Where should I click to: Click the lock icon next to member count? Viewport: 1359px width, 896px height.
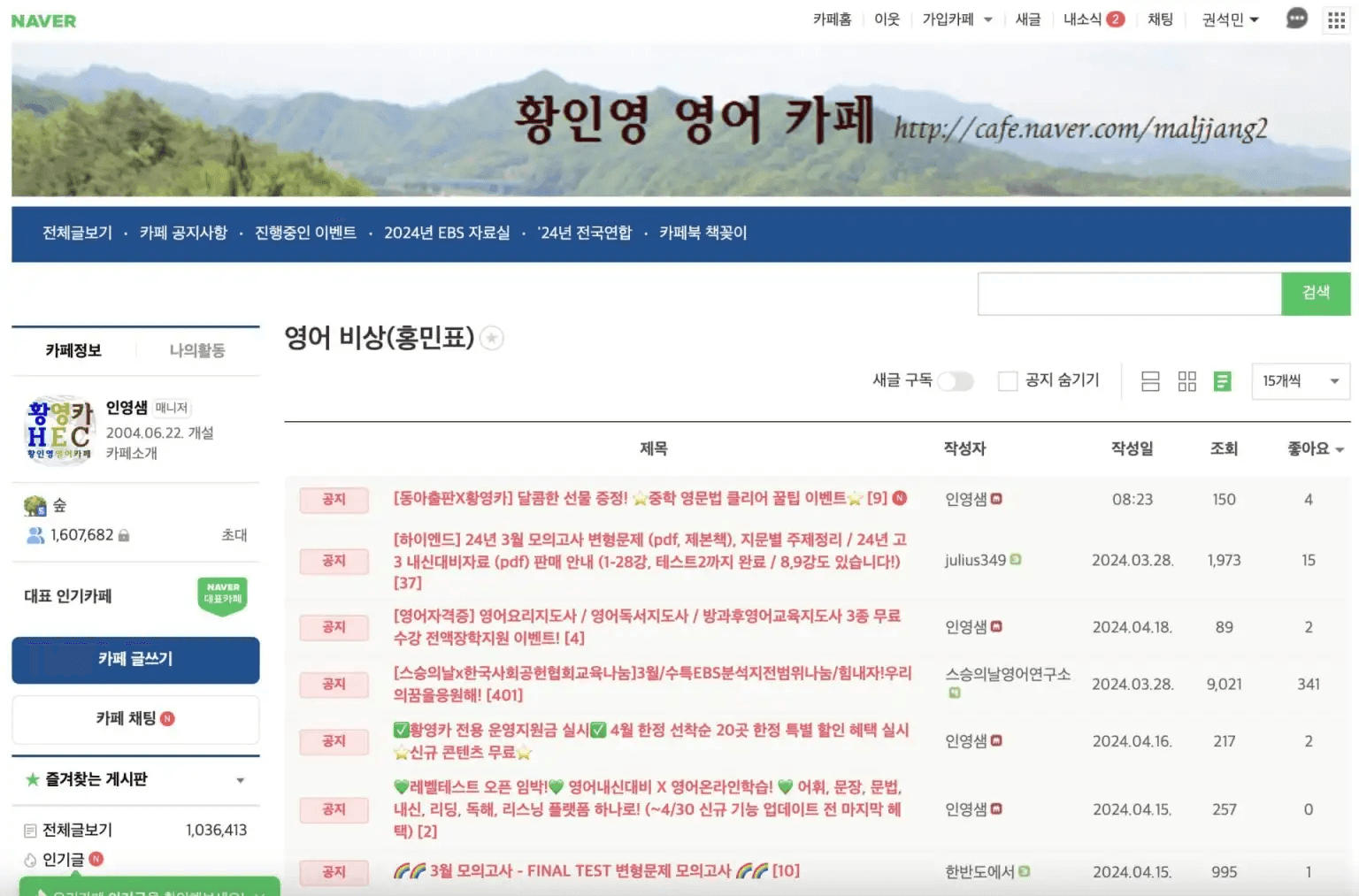[124, 535]
